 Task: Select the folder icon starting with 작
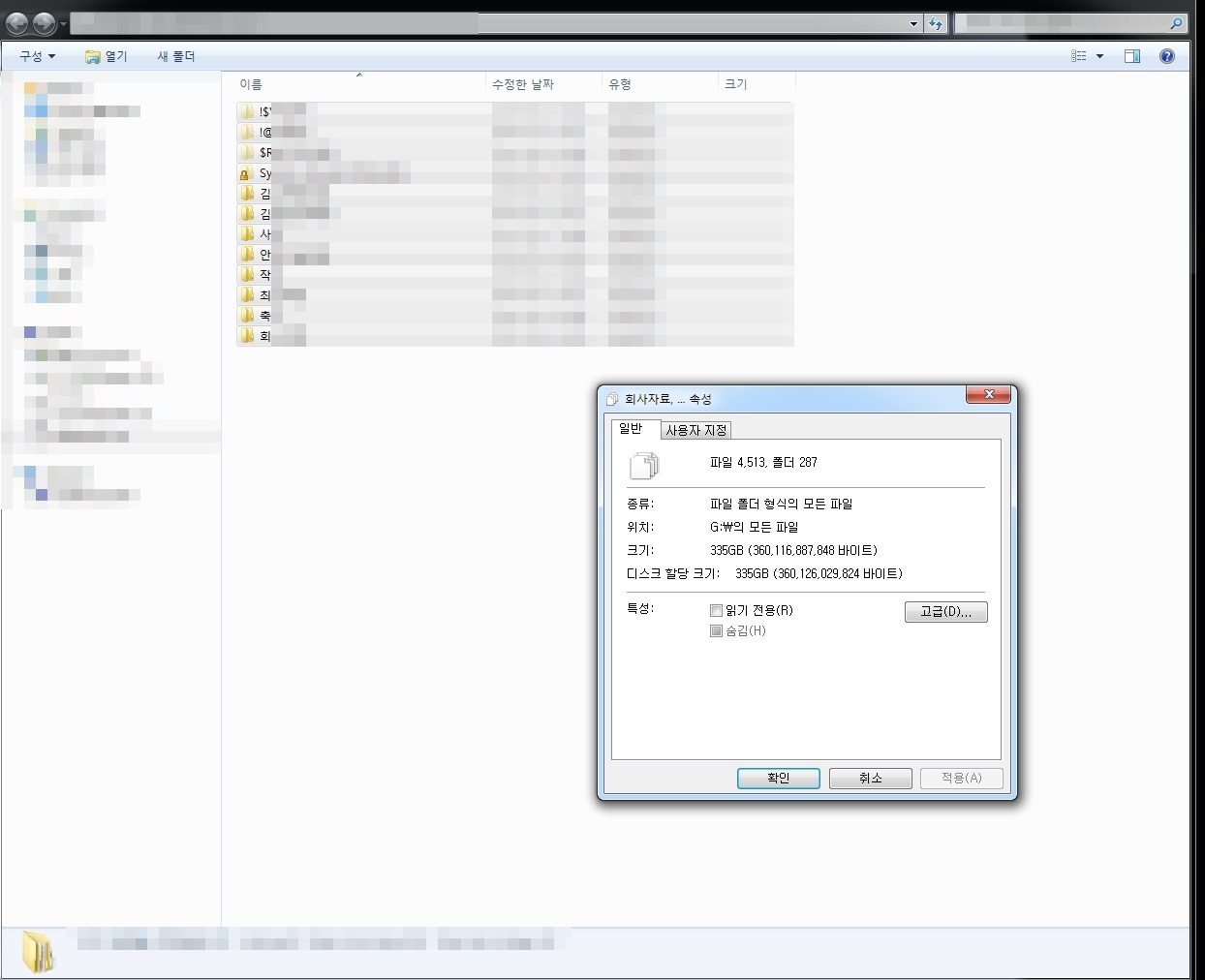[x=247, y=274]
